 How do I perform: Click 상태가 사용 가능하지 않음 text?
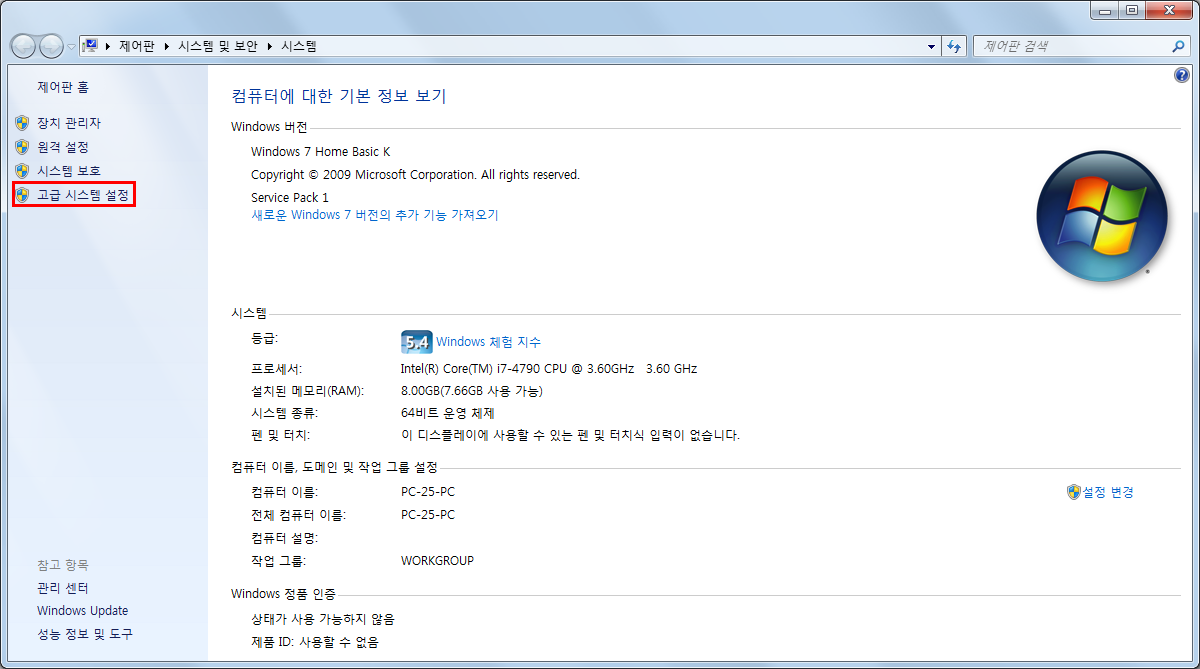point(323,619)
